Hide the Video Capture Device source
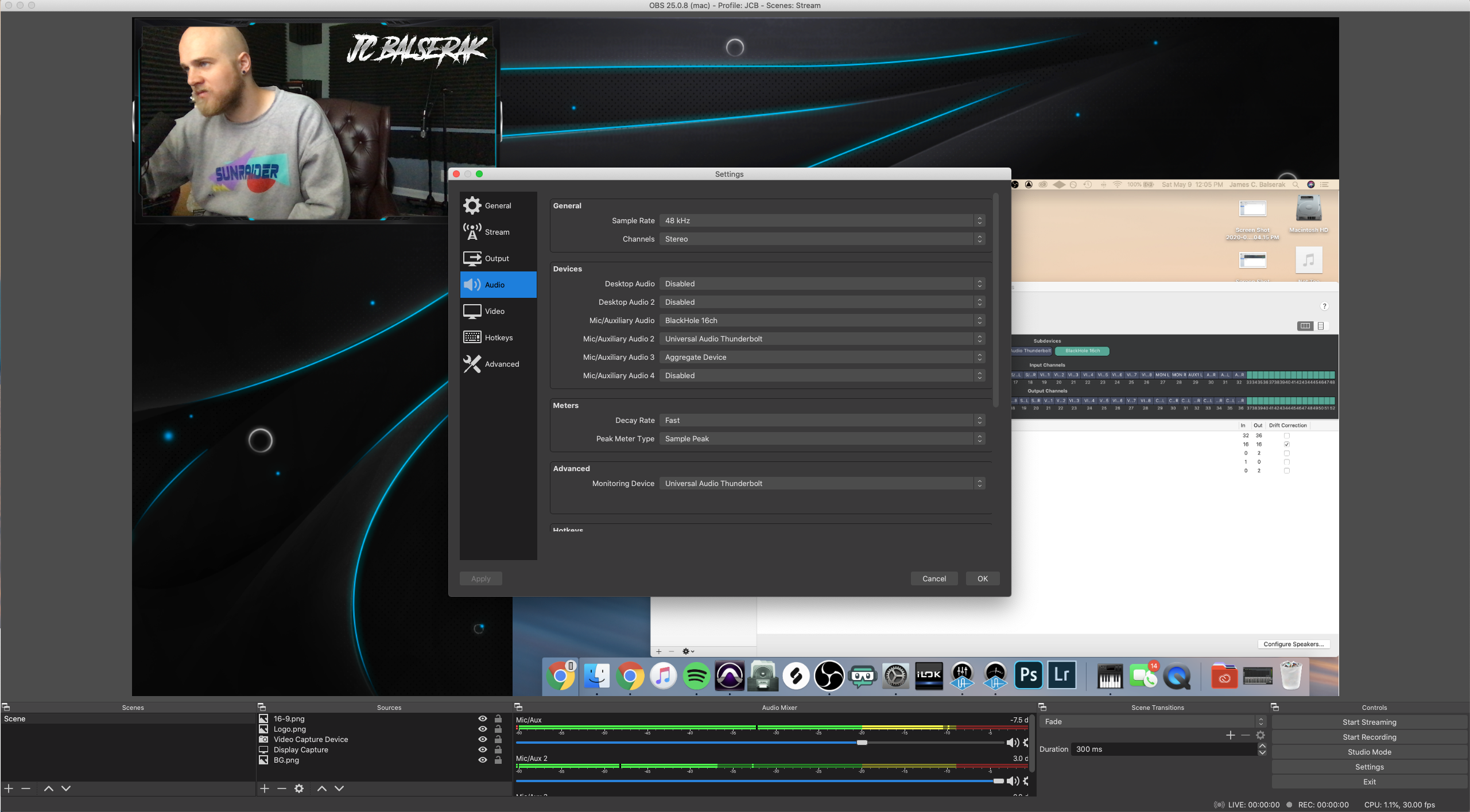Screen dimensions: 1470x812 point(482,739)
